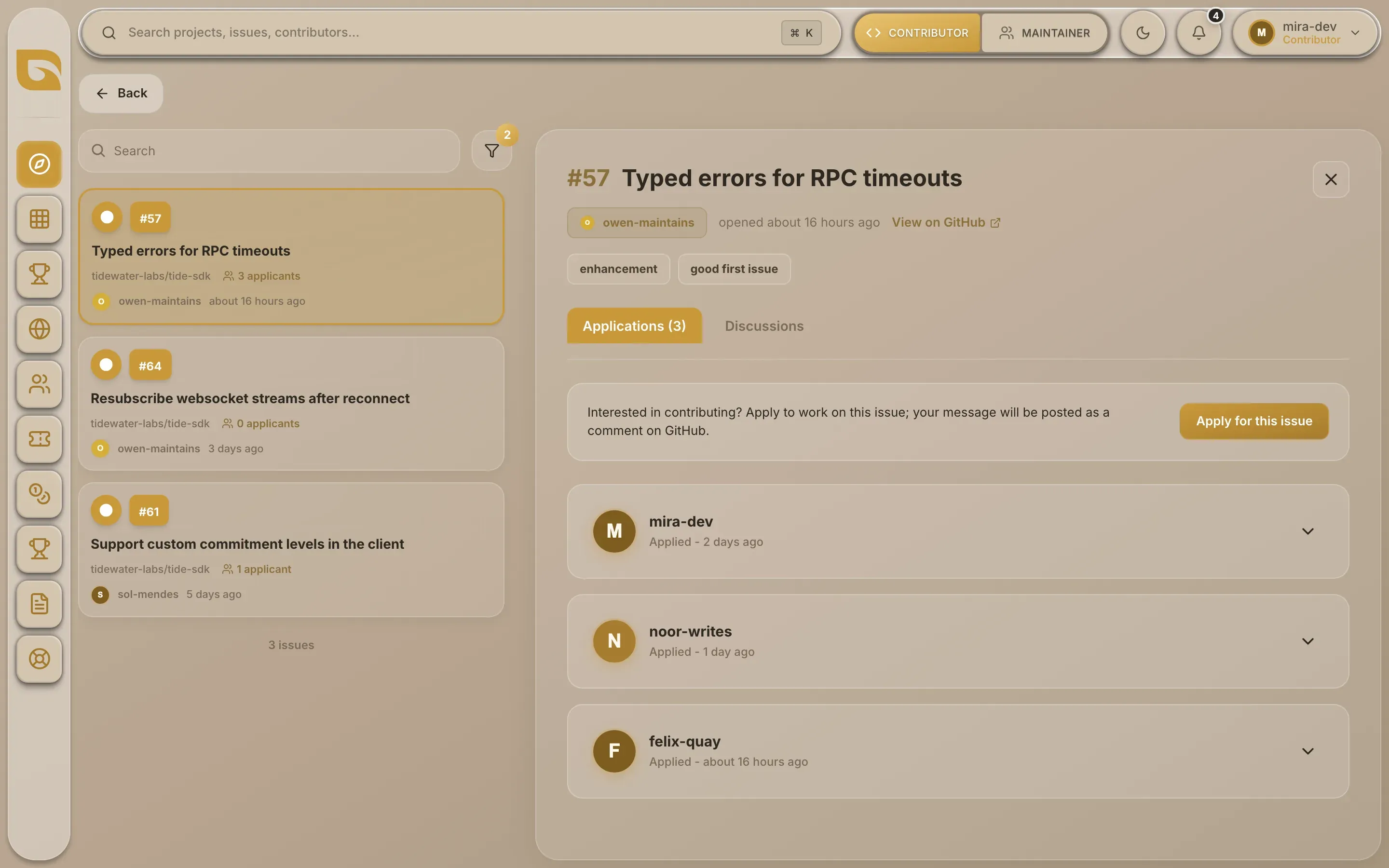Screen dimensions: 1389x868
Task: Close the issue #57 detail panel
Action: pyautogui.click(x=1331, y=179)
